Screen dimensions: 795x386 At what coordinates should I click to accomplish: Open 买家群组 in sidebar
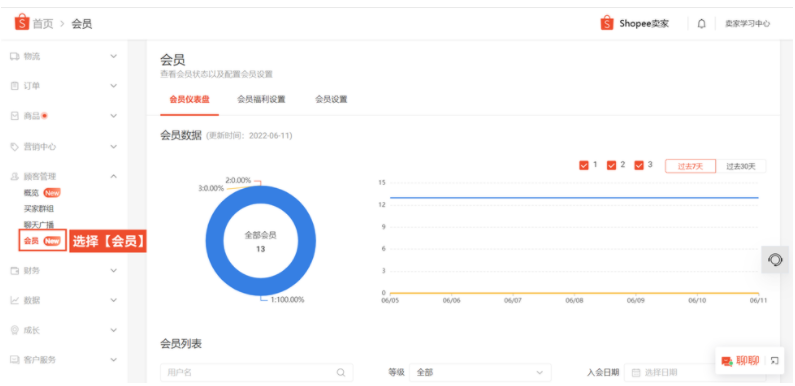pos(39,208)
